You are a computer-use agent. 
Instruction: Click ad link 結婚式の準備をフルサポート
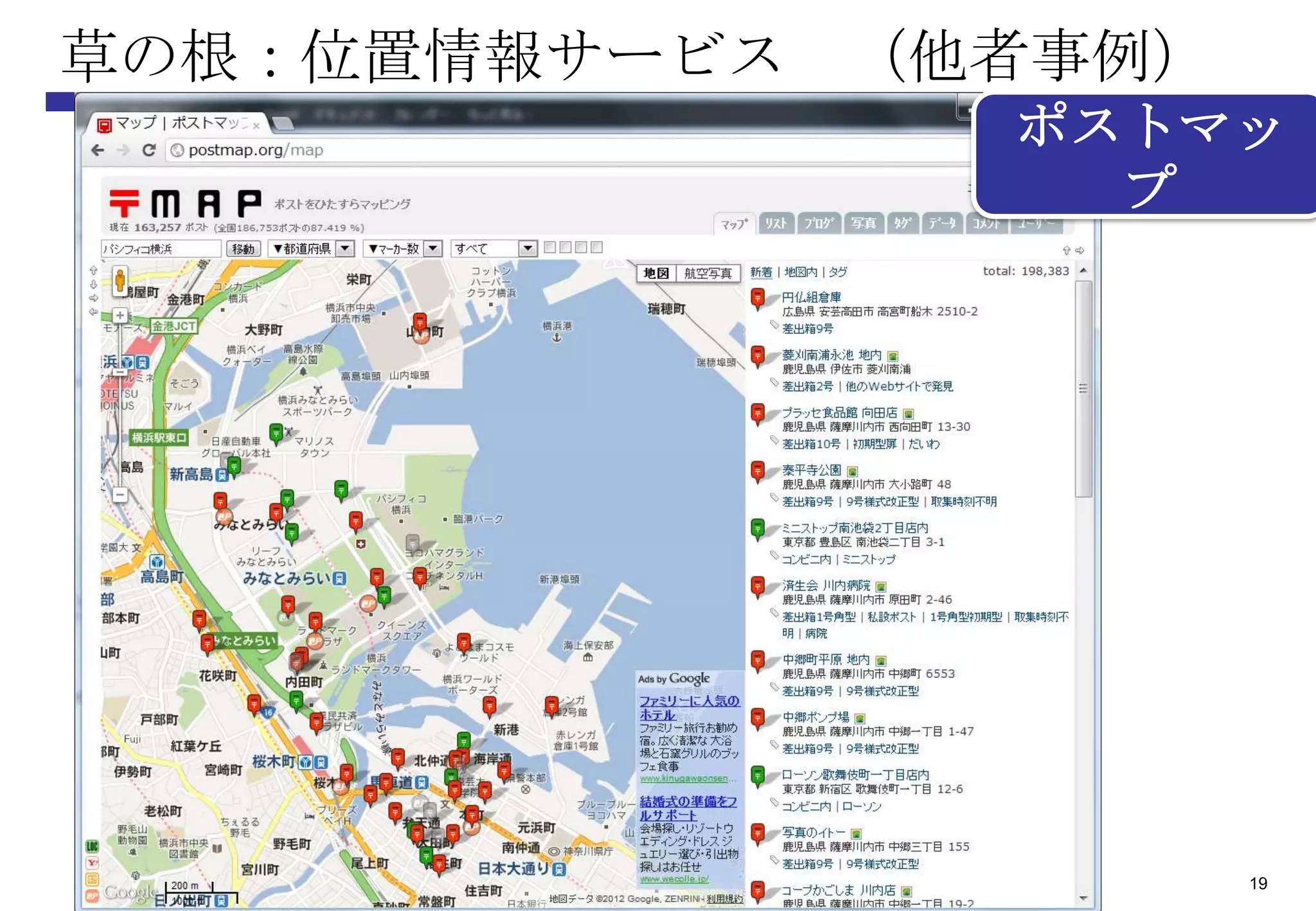pos(688,808)
